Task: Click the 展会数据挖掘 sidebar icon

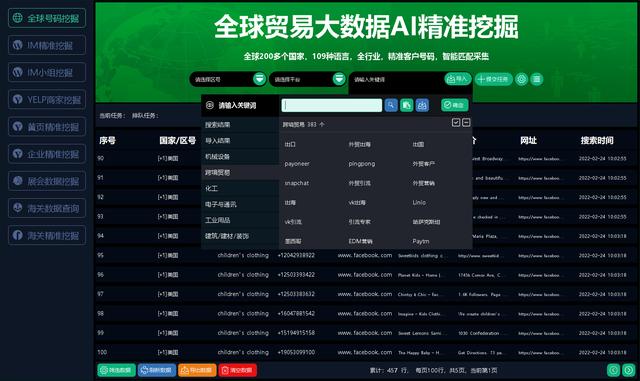Action: tap(18, 180)
